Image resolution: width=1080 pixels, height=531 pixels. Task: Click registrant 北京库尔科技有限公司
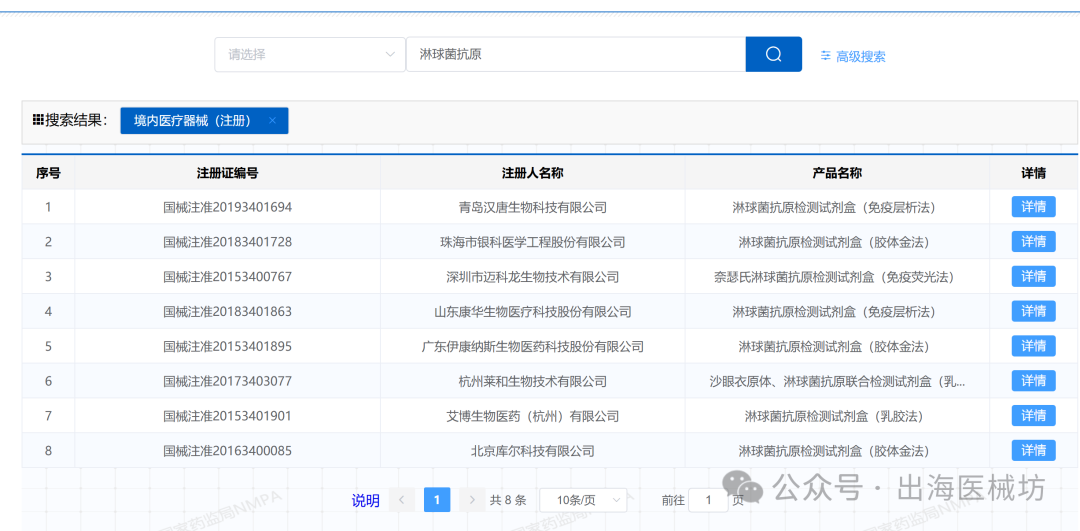[532, 451]
